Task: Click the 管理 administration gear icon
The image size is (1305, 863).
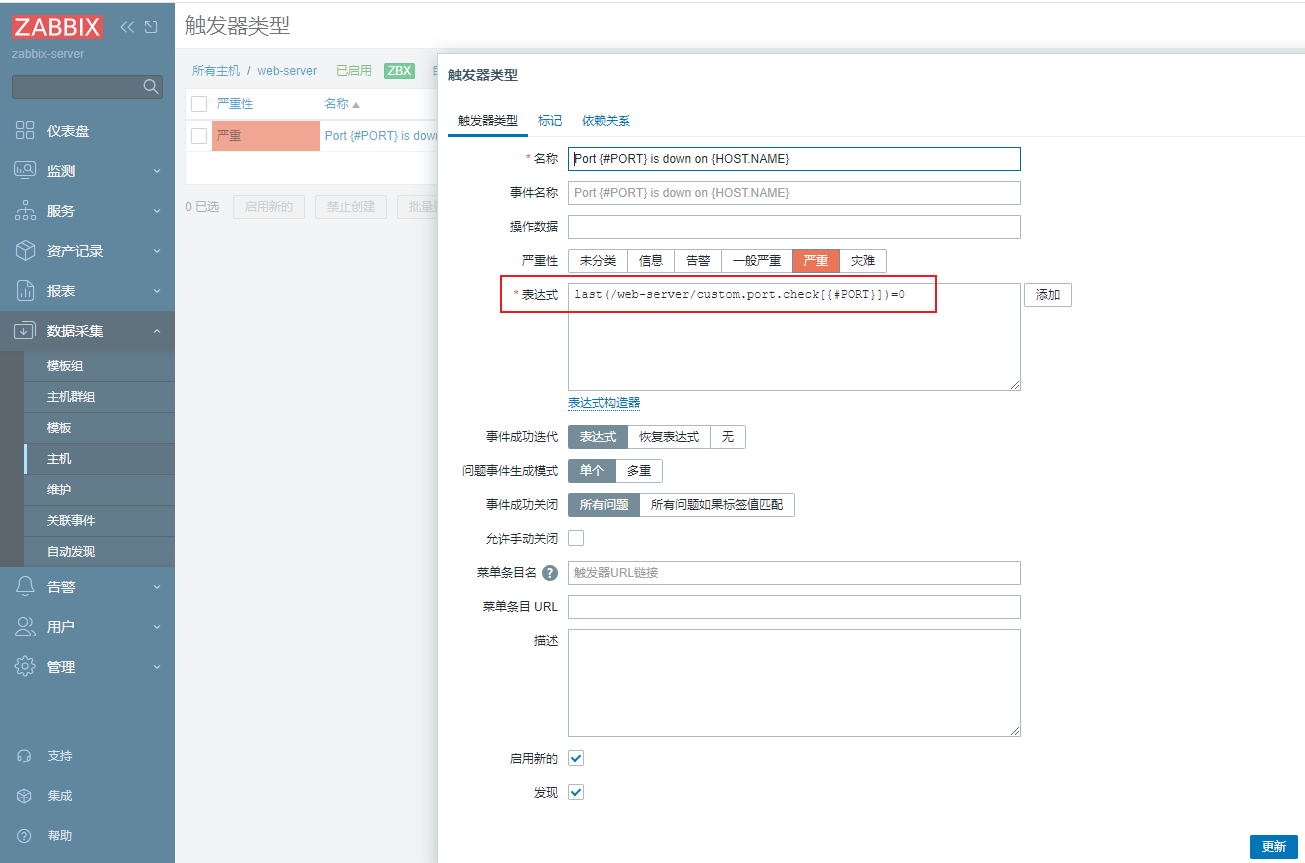Action: (x=25, y=667)
